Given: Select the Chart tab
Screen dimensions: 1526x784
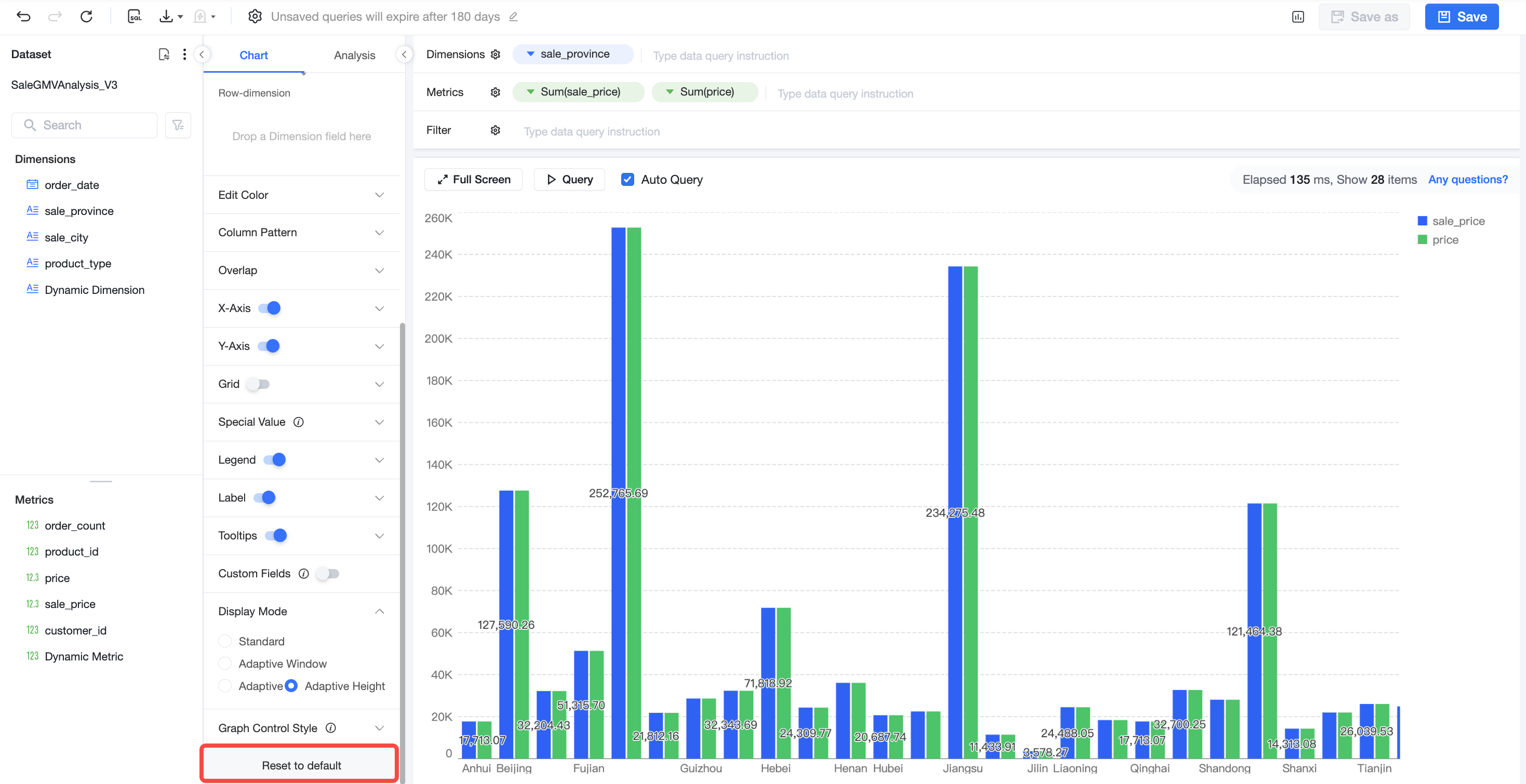Looking at the screenshot, I should 253,55.
